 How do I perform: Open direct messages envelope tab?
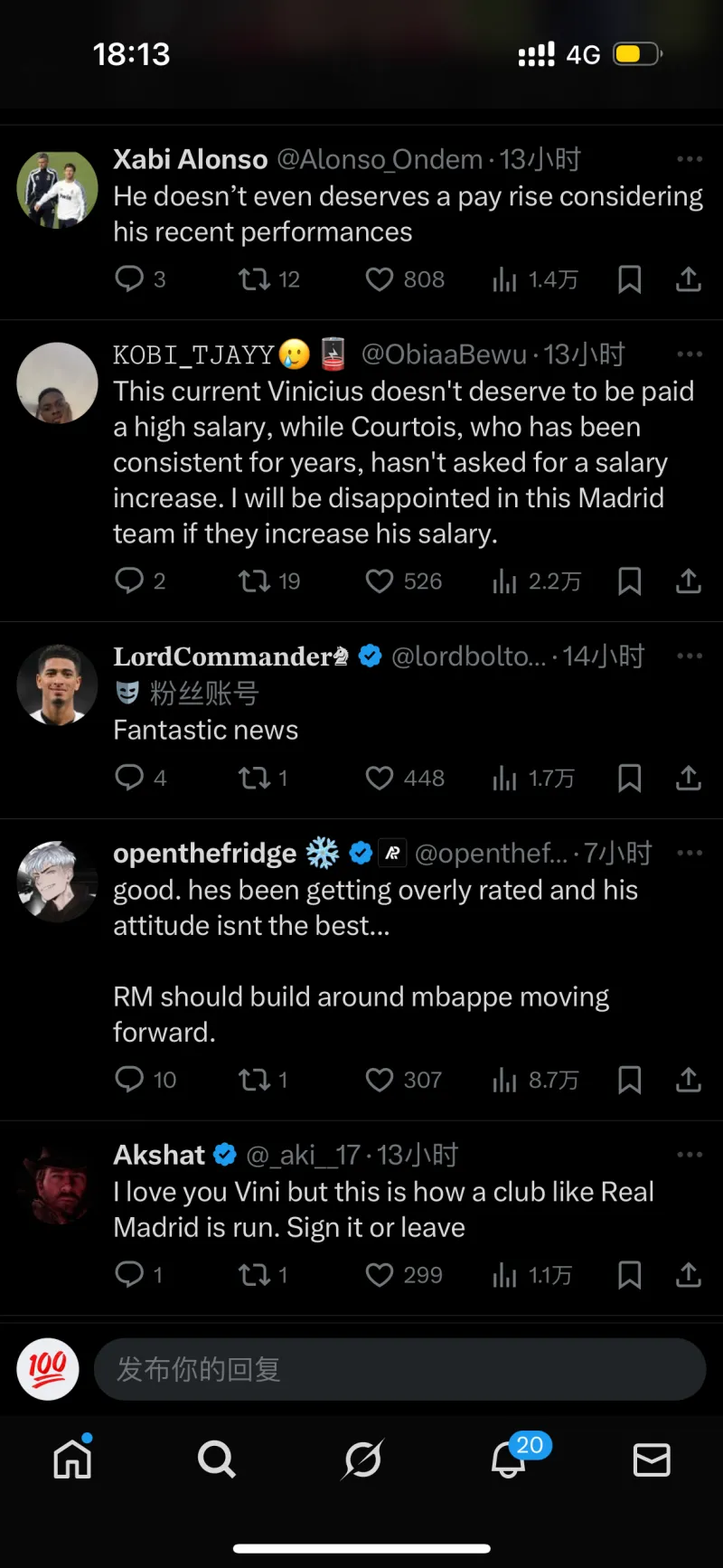(652, 1459)
